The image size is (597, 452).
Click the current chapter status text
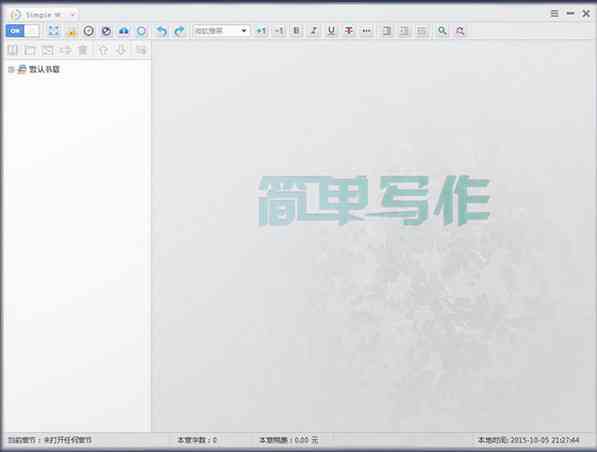click(x=50, y=440)
